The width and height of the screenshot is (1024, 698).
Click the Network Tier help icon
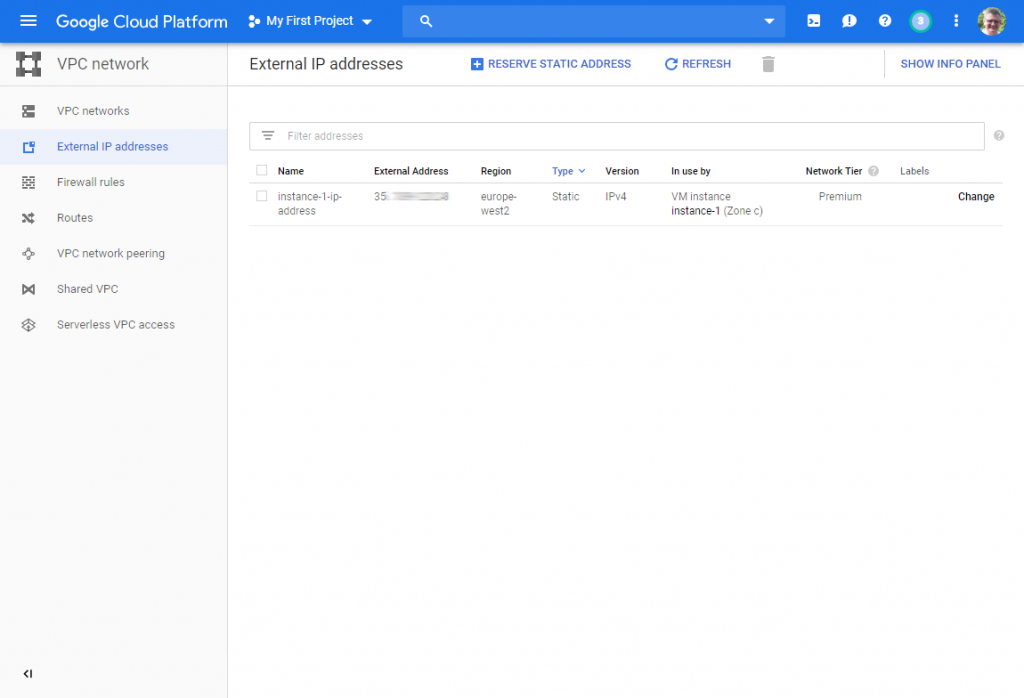click(x=873, y=171)
